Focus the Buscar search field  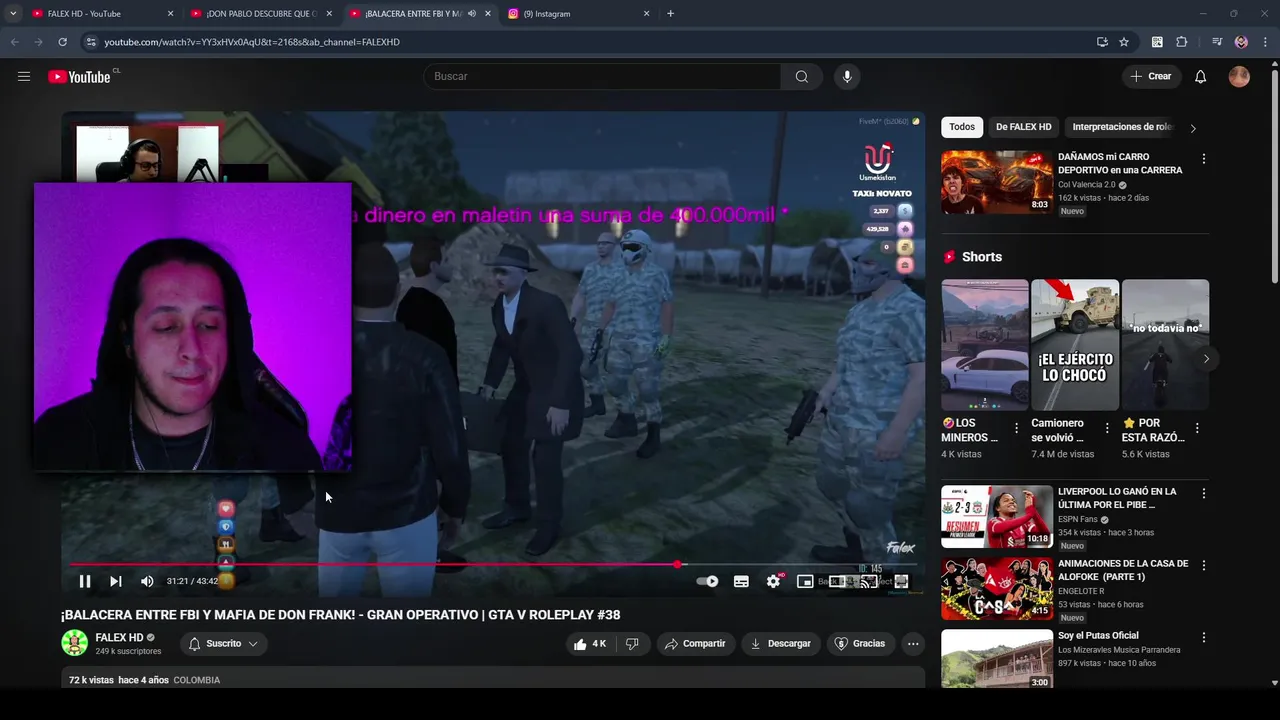(603, 77)
